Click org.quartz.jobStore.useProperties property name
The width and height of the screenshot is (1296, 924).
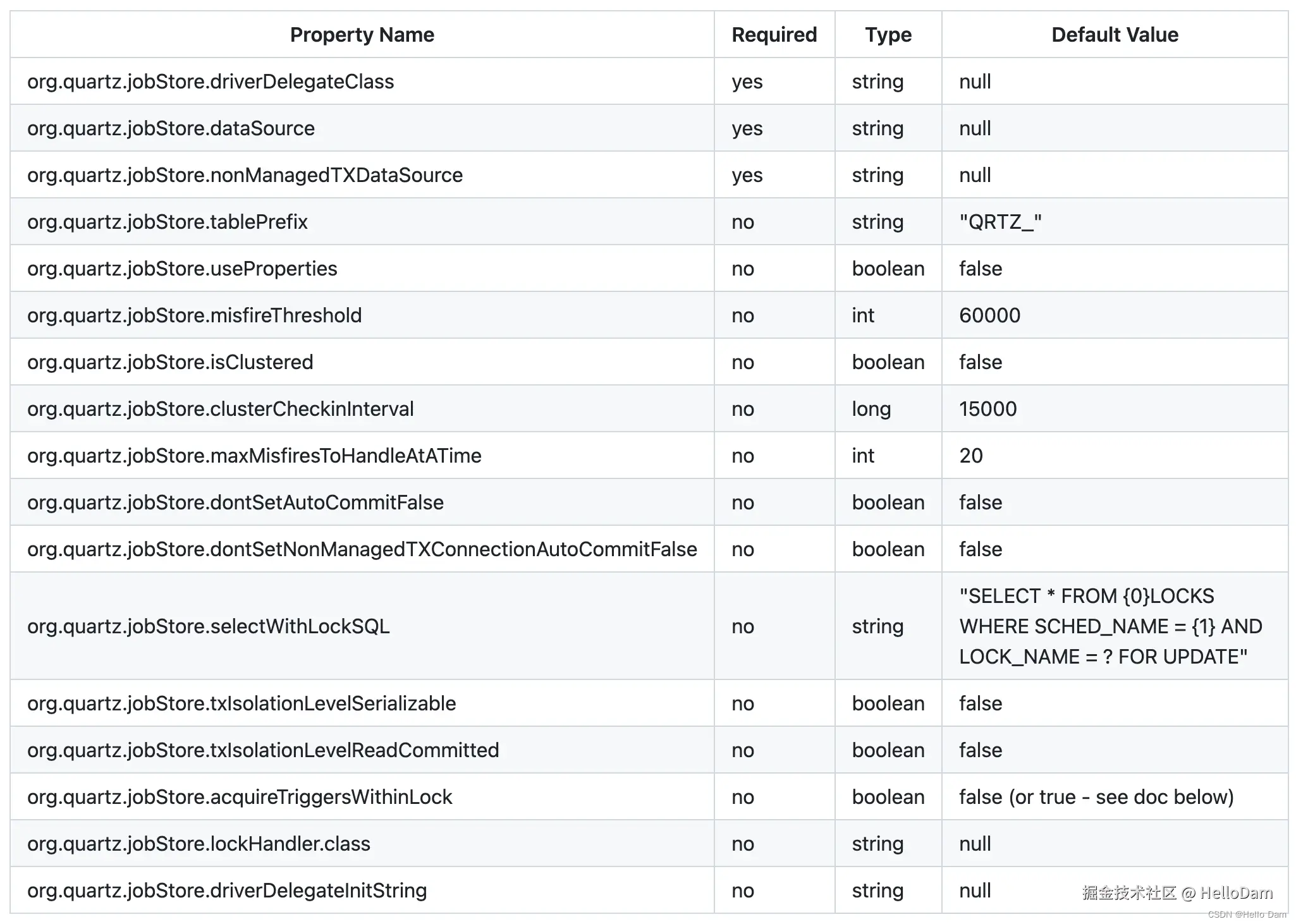click(x=182, y=269)
